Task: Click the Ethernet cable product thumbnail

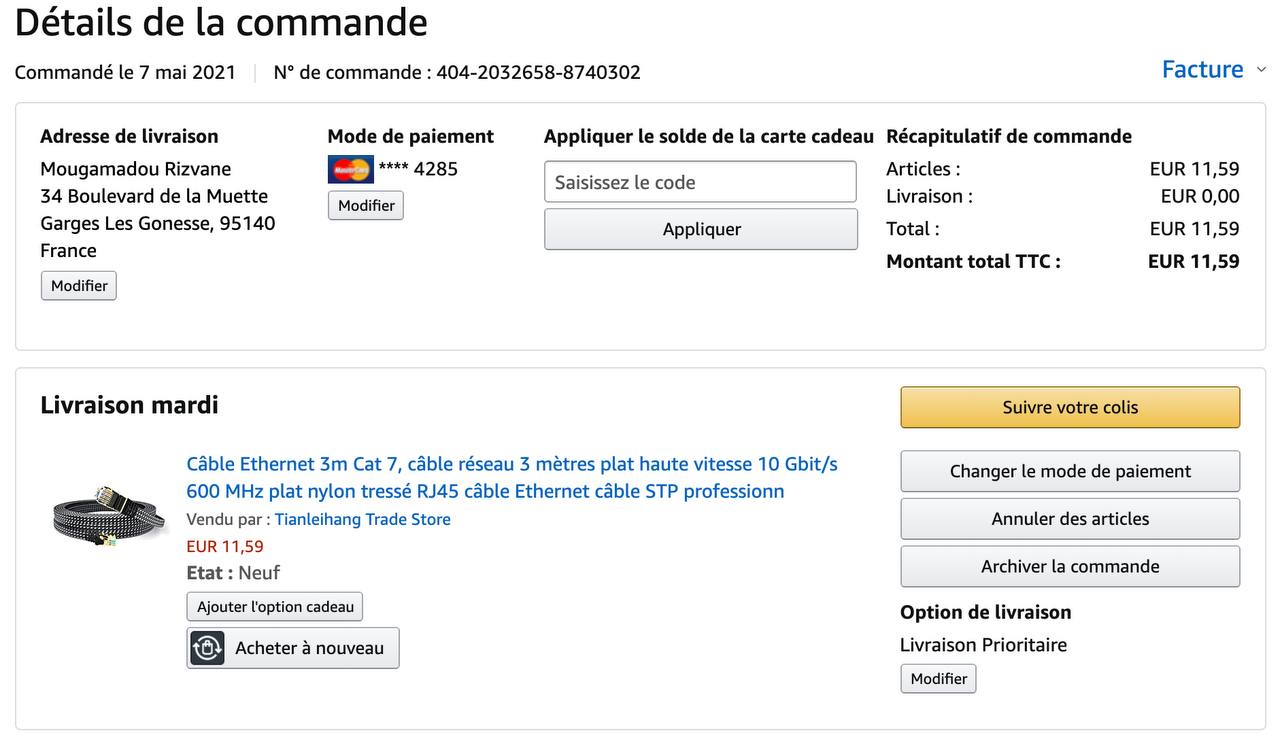Action: (100, 517)
